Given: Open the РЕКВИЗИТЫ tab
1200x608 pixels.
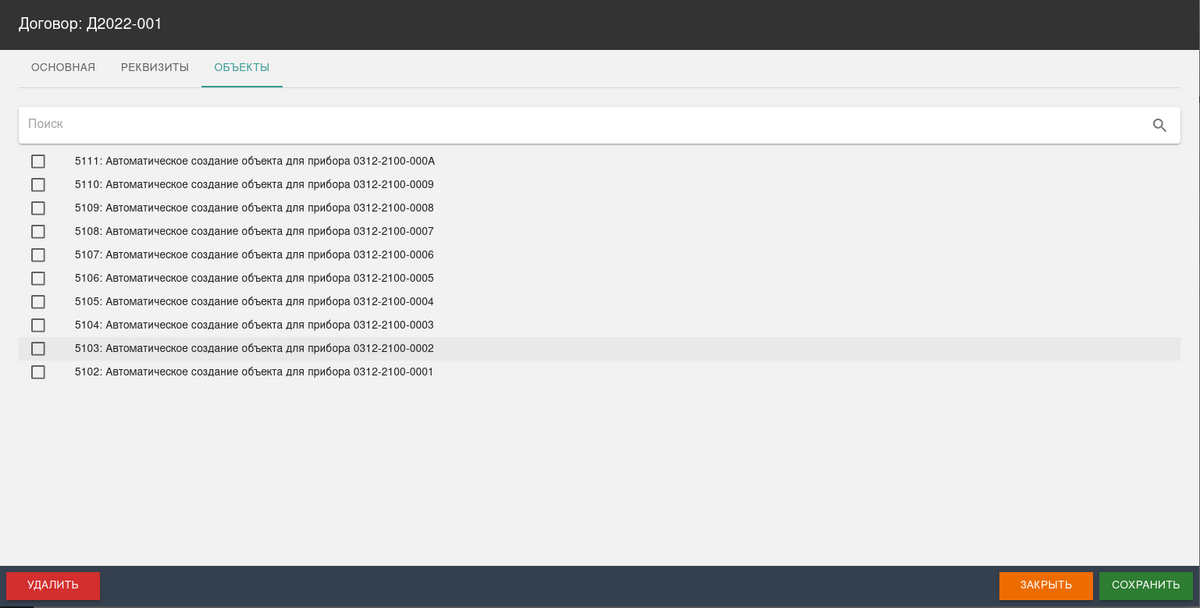Looking at the screenshot, I should point(155,68).
